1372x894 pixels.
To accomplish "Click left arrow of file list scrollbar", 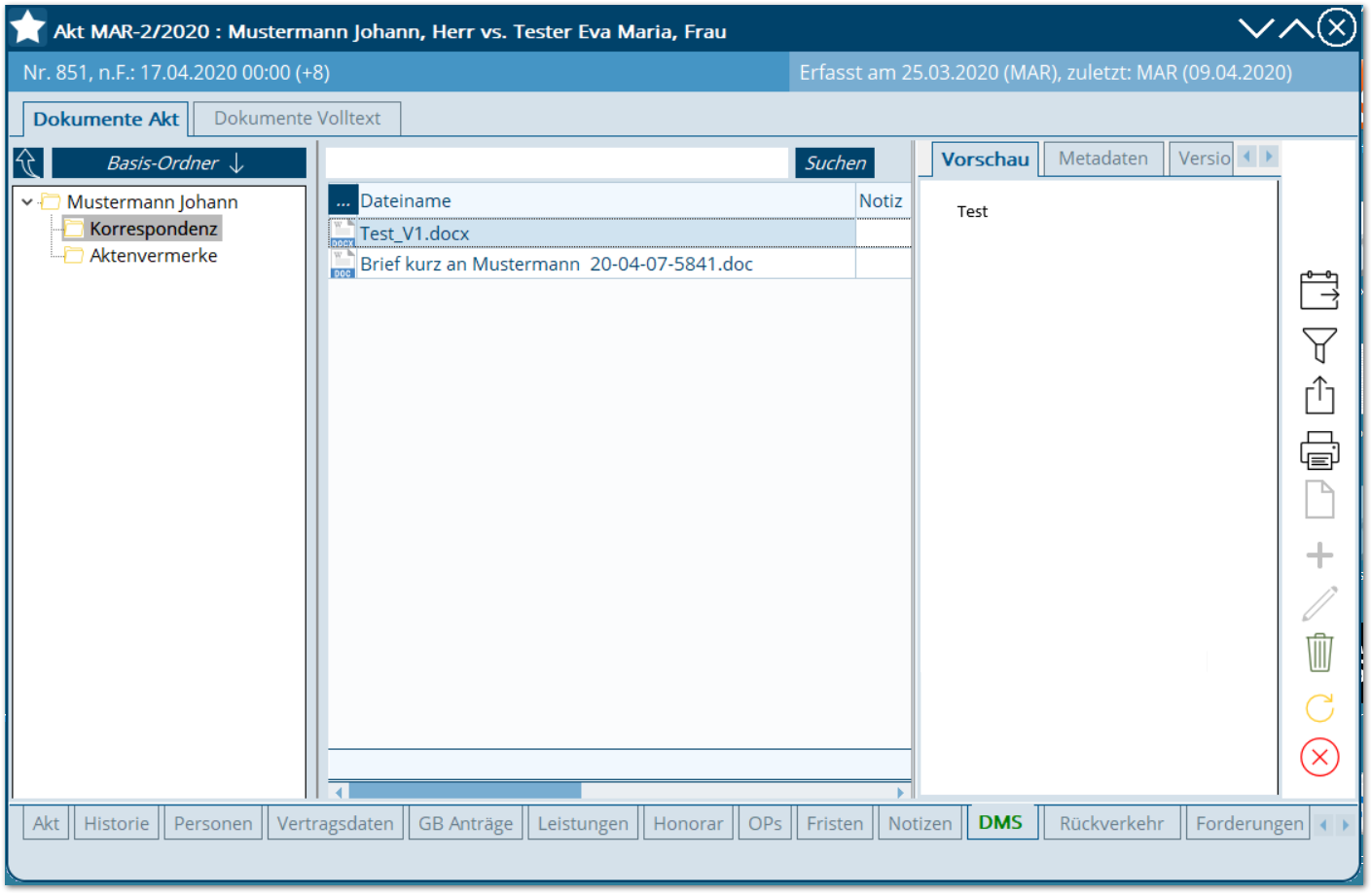I will [x=339, y=792].
